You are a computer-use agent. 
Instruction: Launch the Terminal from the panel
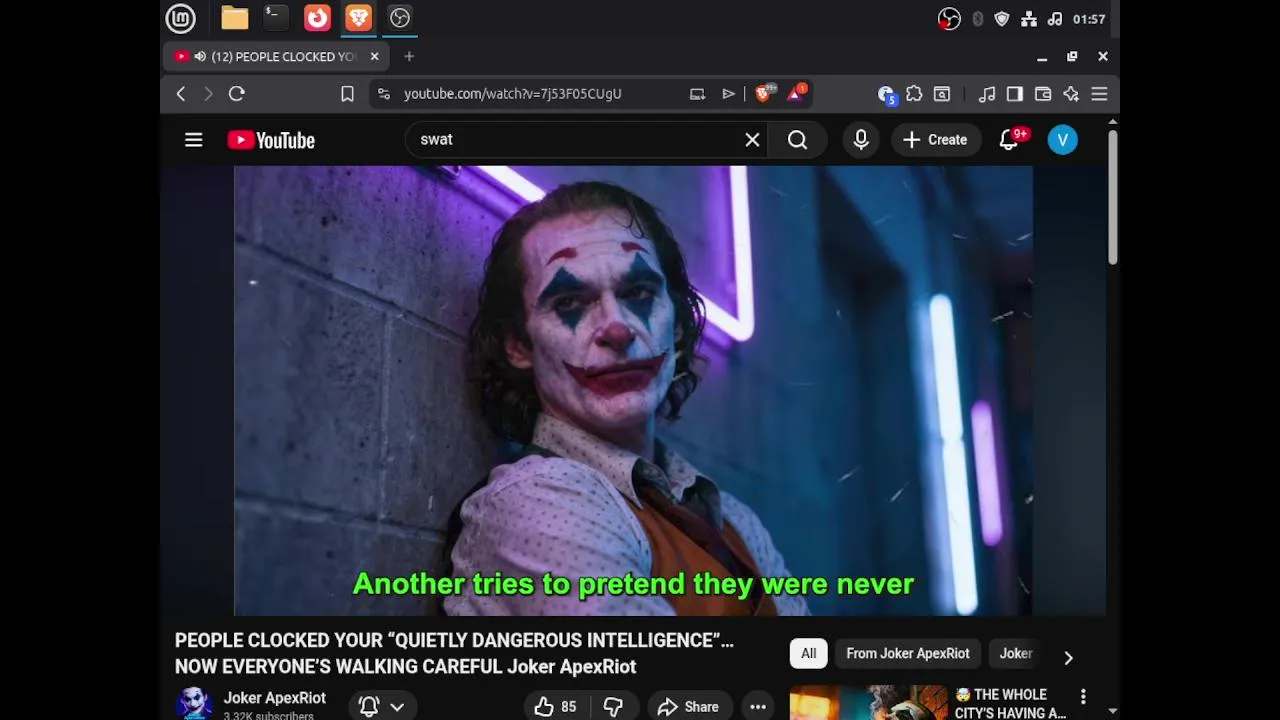click(x=276, y=18)
